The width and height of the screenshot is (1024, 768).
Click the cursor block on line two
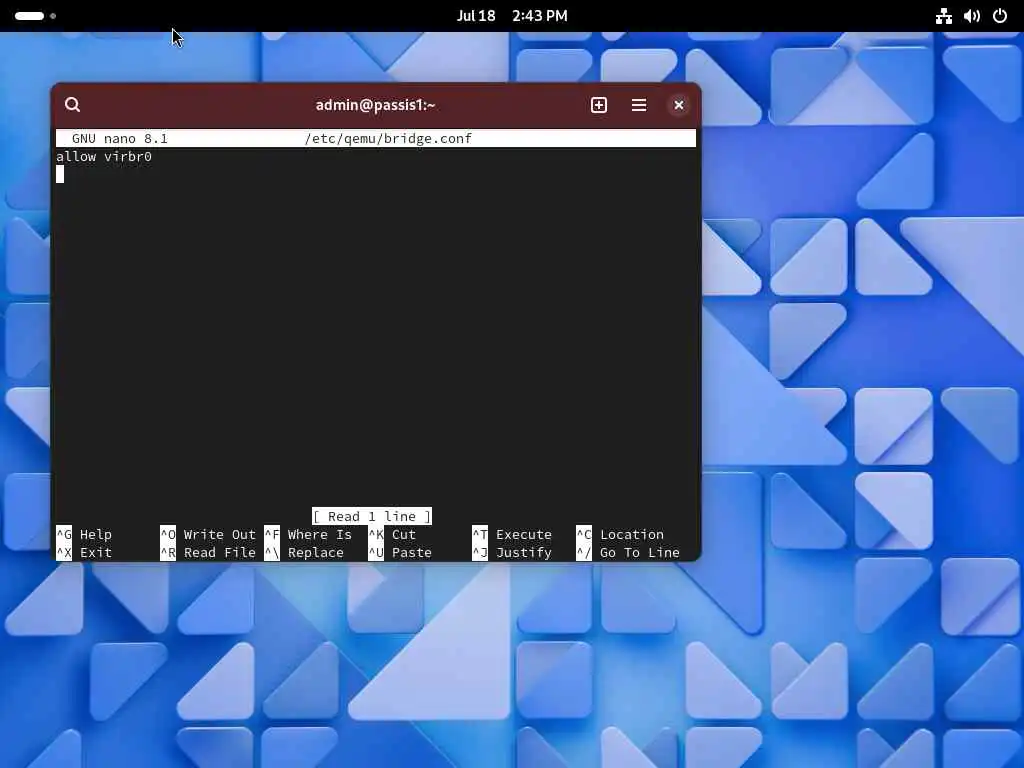click(60, 174)
